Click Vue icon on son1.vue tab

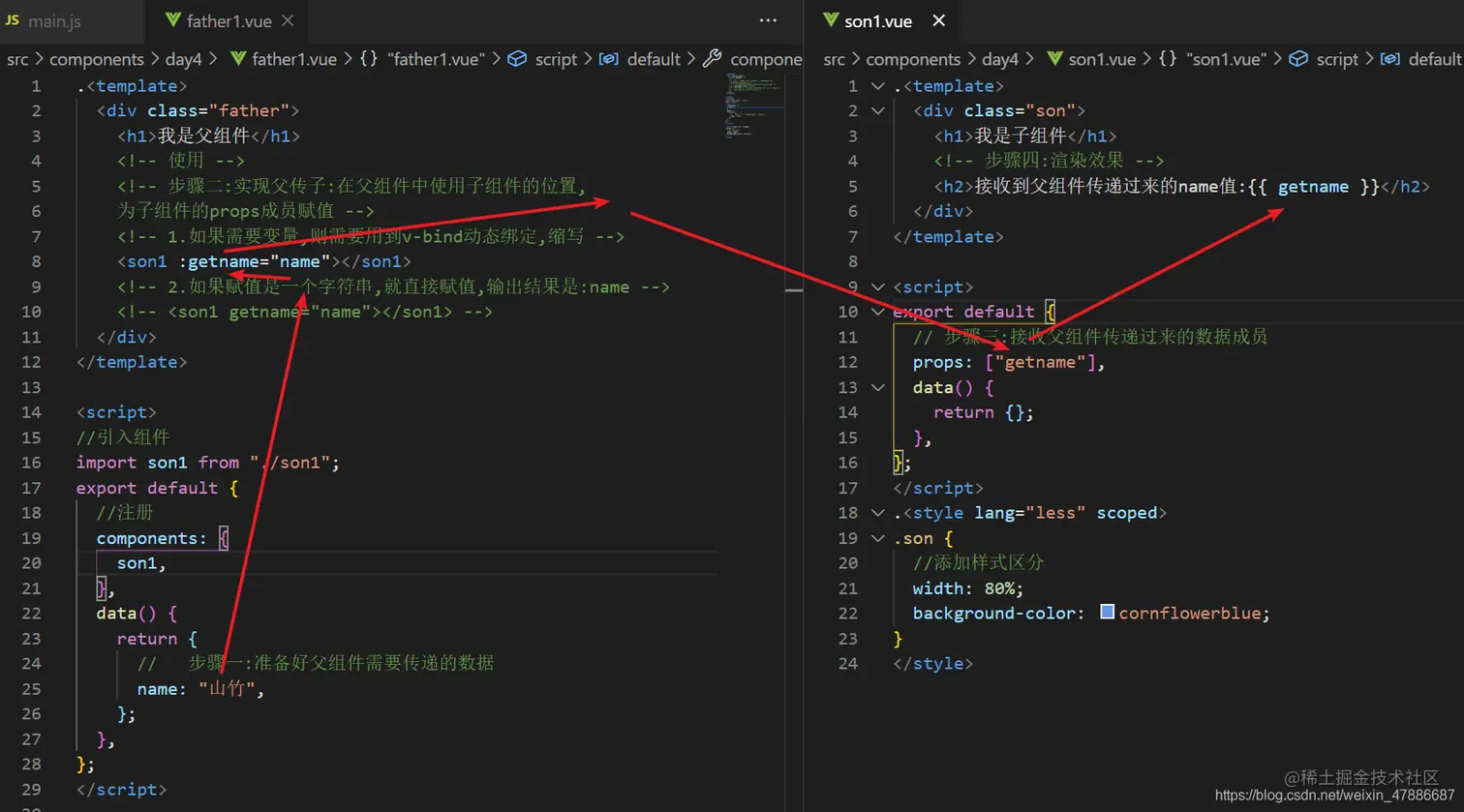point(830,20)
